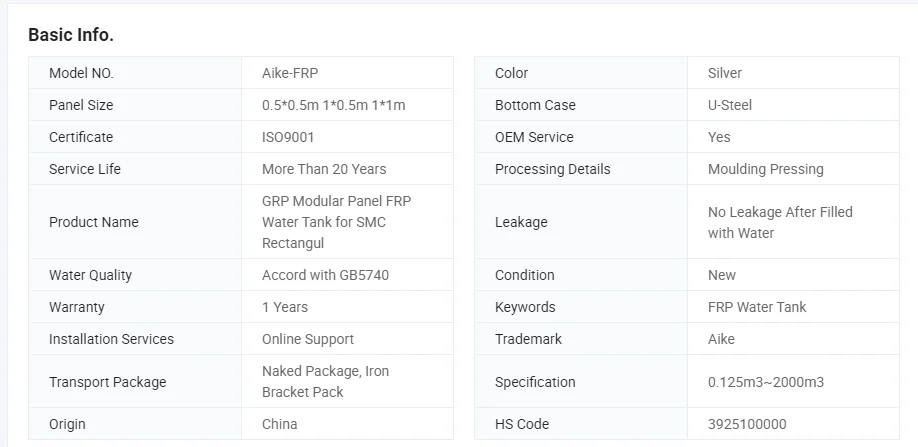Click the 0.125m3~2000m3 specification value
This screenshot has height=447, width=918.
(766, 382)
